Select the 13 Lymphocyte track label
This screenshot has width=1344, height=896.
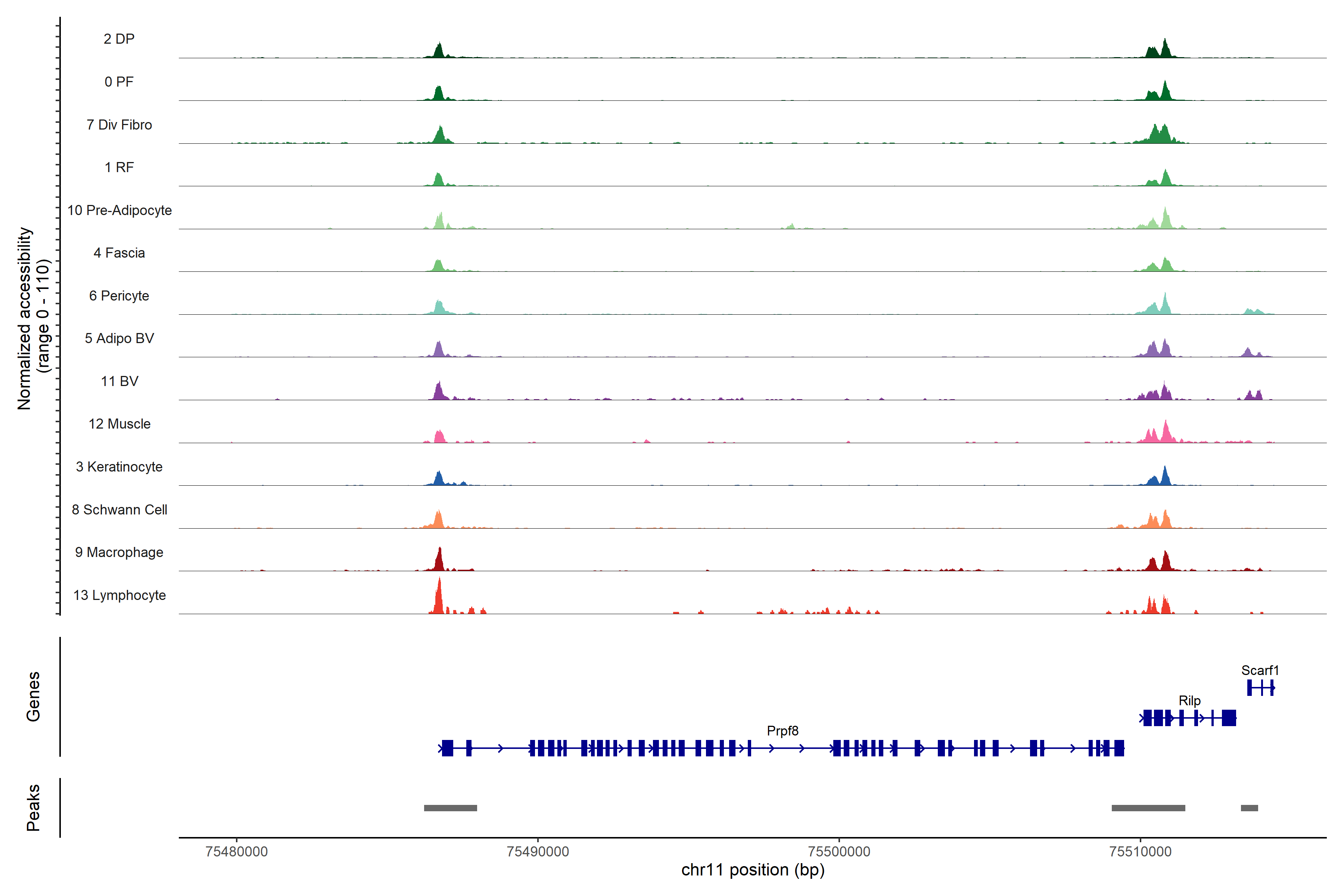(119, 595)
